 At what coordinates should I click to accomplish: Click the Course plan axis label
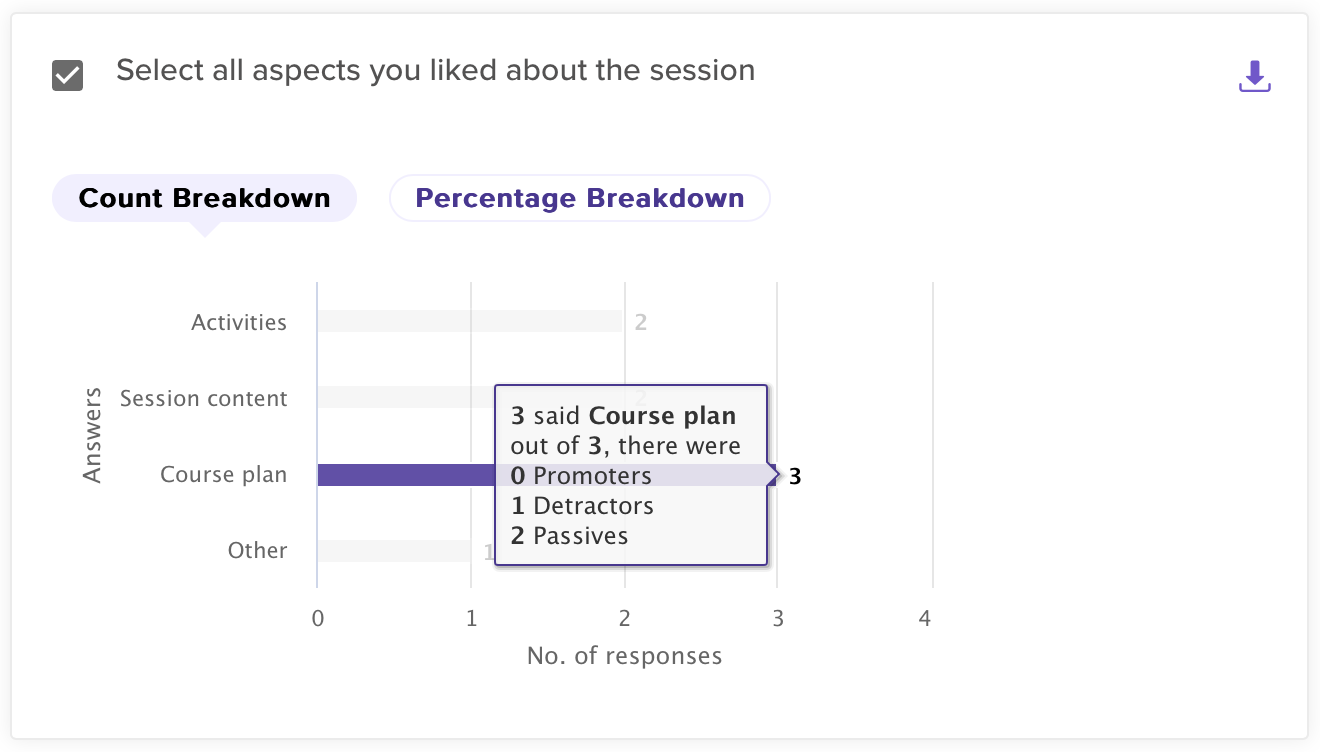coord(223,474)
